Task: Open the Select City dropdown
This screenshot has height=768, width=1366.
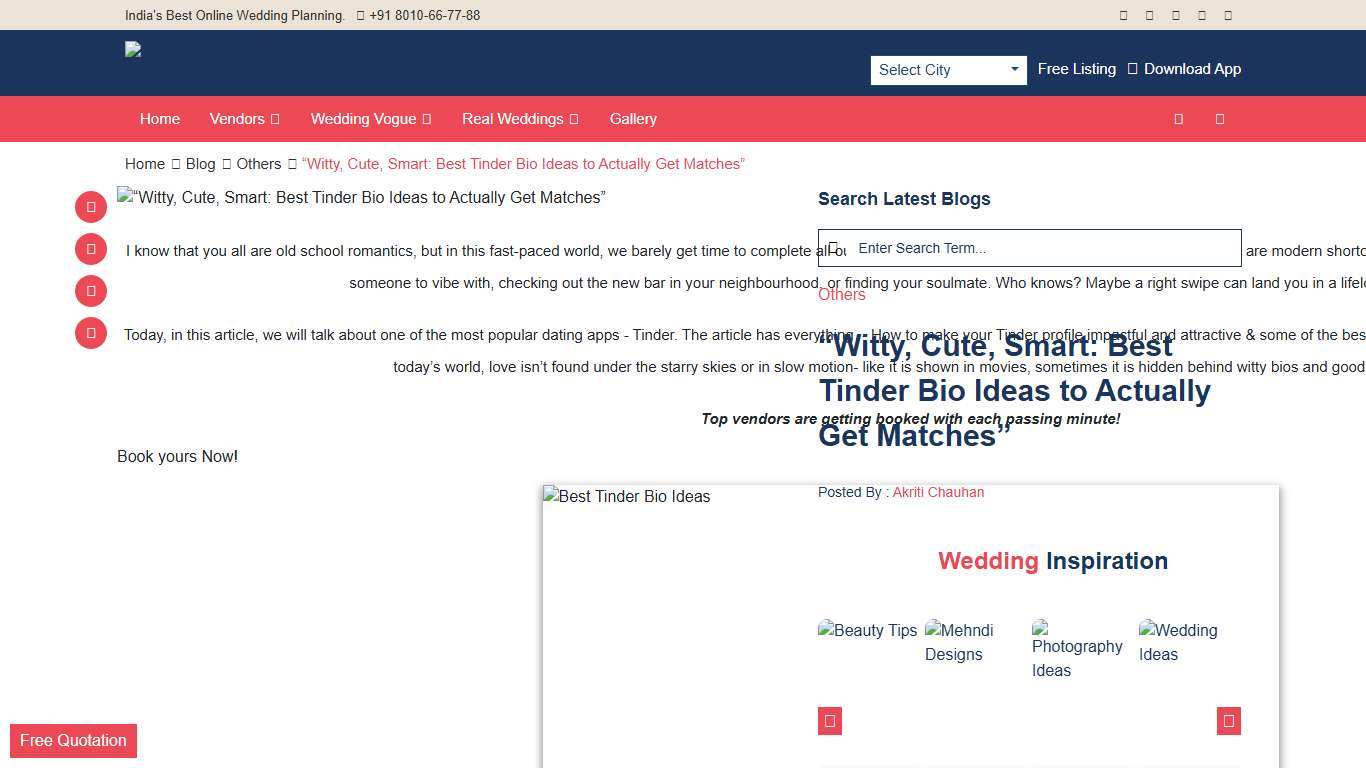Action: tap(947, 70)
